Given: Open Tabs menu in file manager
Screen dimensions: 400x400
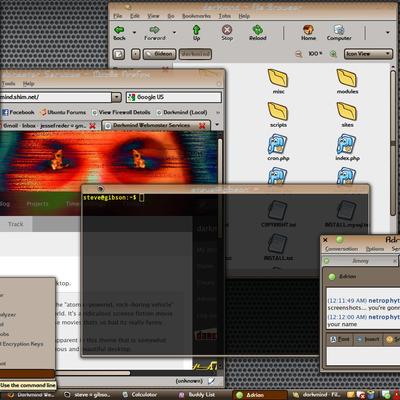Looking at the screenshot, I should tap(225, 16).
